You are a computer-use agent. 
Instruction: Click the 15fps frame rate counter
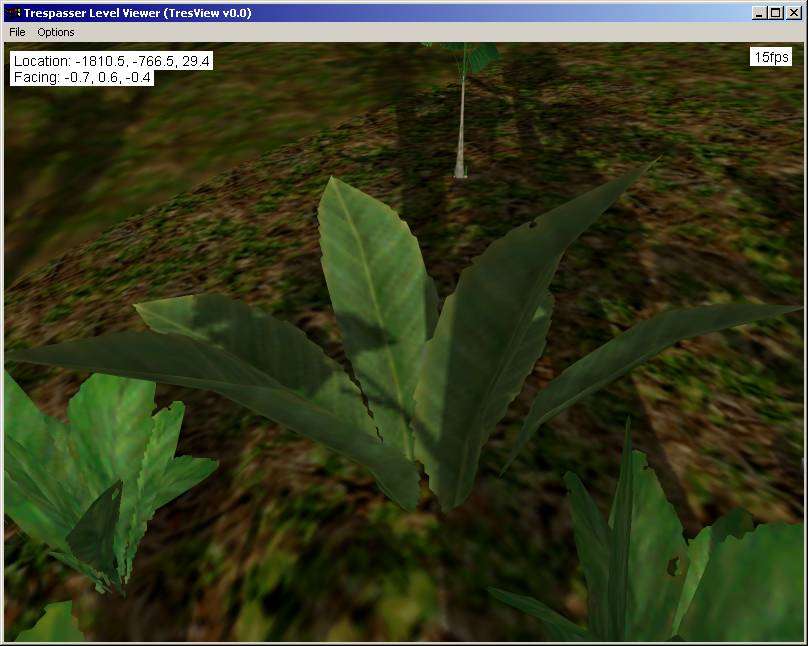(771, 57)
